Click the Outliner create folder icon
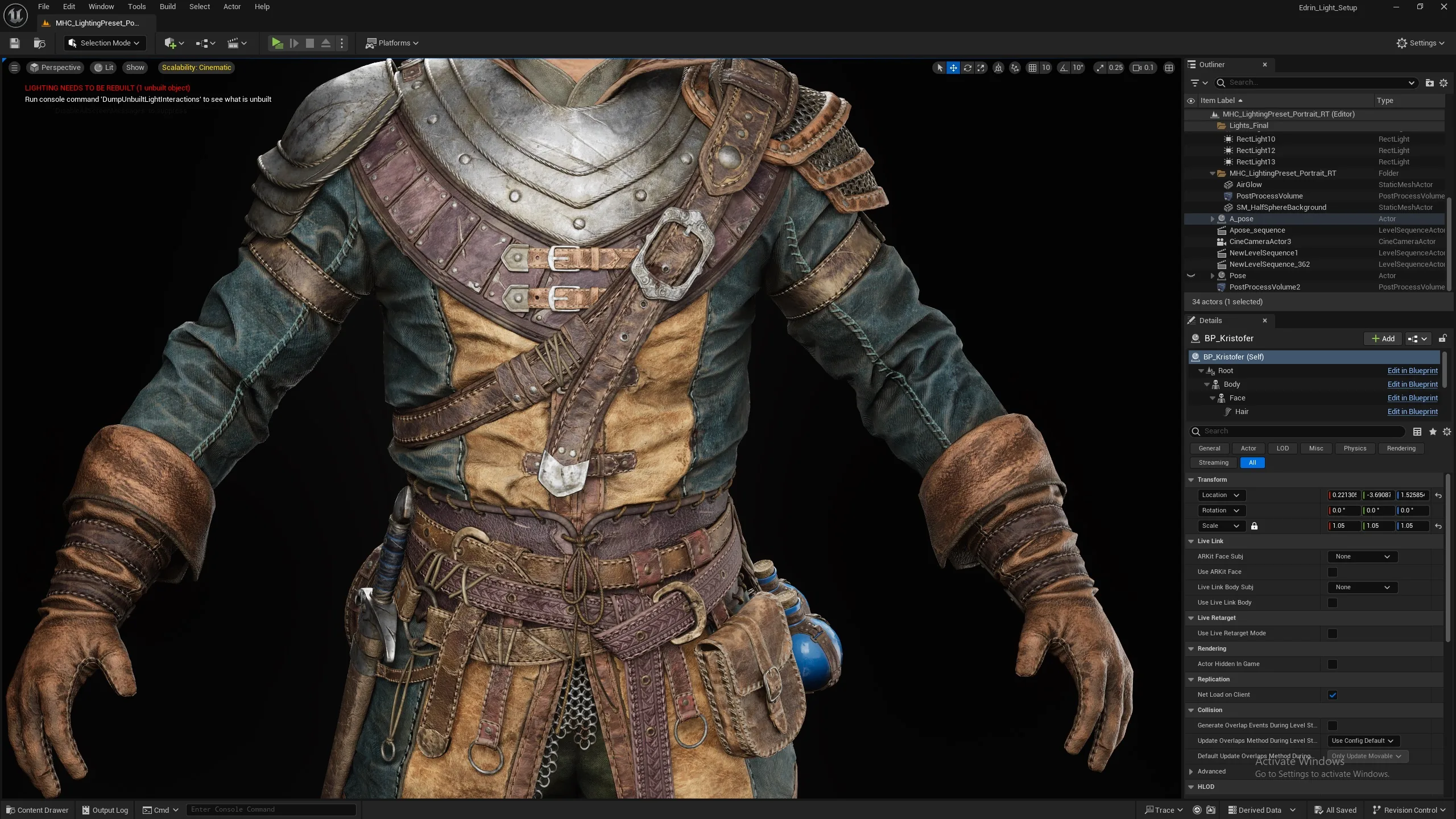Image resolution: width=1456 pixels, height=819 pixels. tap(1430, 83)
